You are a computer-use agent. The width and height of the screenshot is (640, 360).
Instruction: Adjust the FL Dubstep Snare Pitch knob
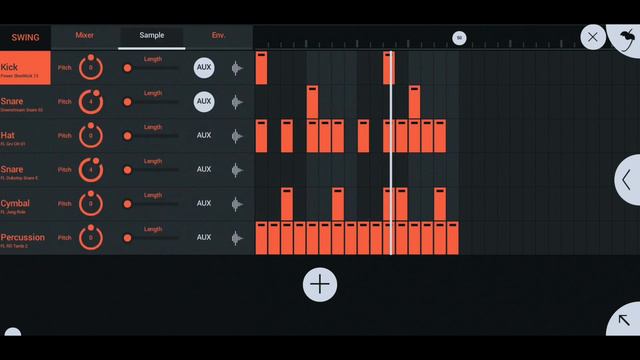click(x=91, y=169)
